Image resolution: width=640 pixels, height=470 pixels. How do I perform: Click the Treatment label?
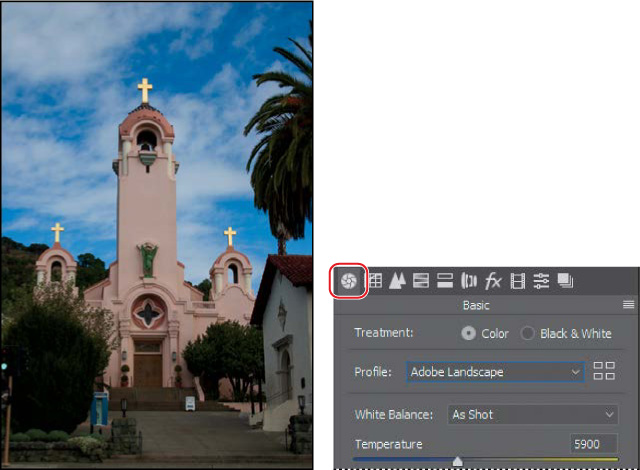384,333
